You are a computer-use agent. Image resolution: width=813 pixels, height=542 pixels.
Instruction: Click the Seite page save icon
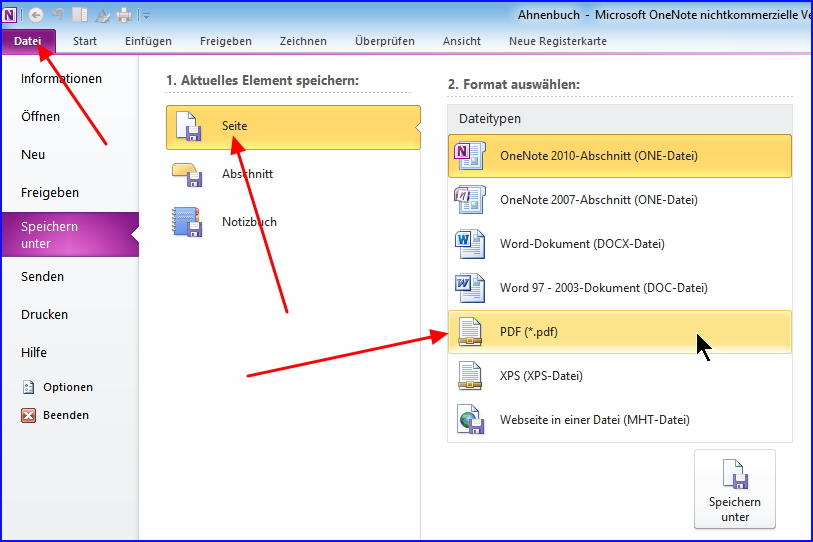(x=188, y=126)
